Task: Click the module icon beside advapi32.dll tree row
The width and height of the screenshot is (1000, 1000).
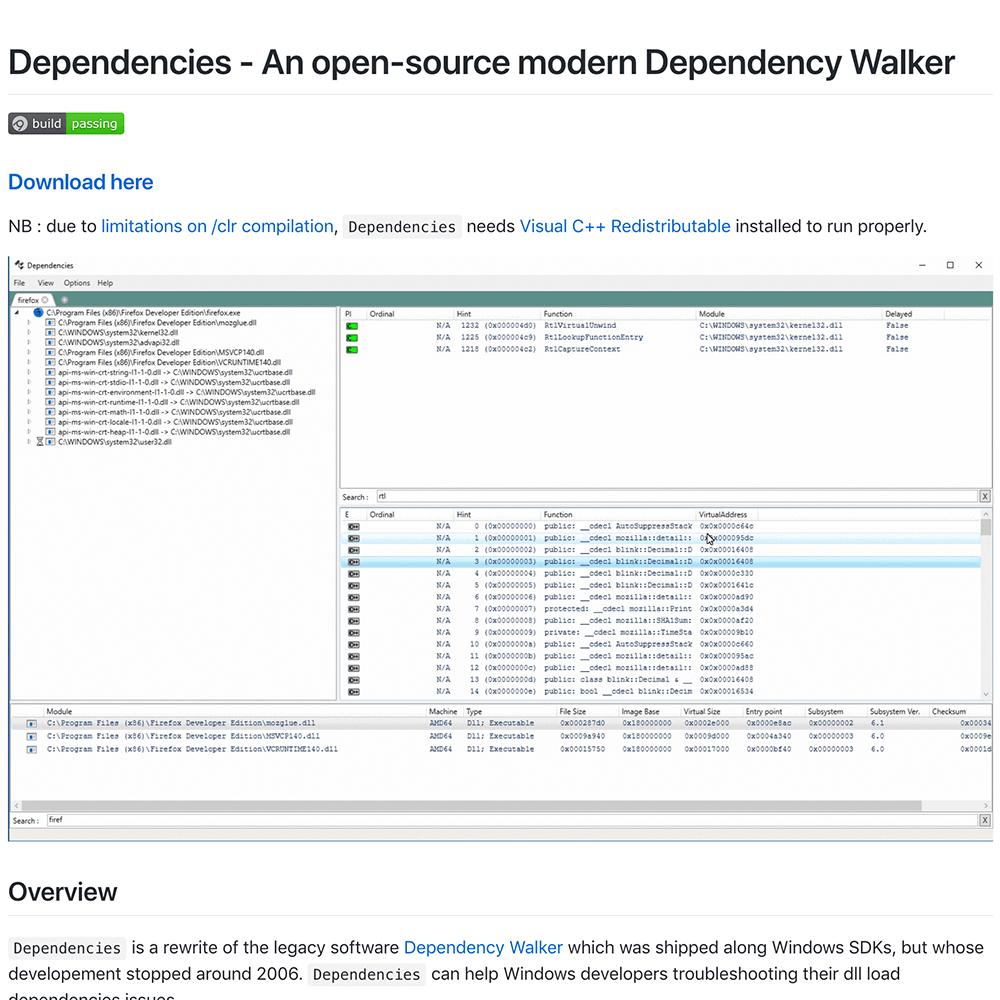Action: click(50, 342)
